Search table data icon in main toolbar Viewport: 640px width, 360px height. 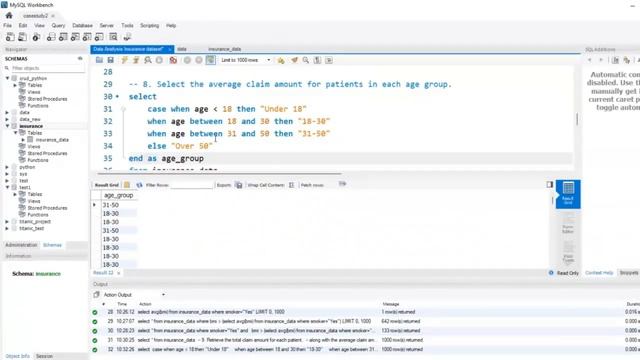tap(113, 37)
